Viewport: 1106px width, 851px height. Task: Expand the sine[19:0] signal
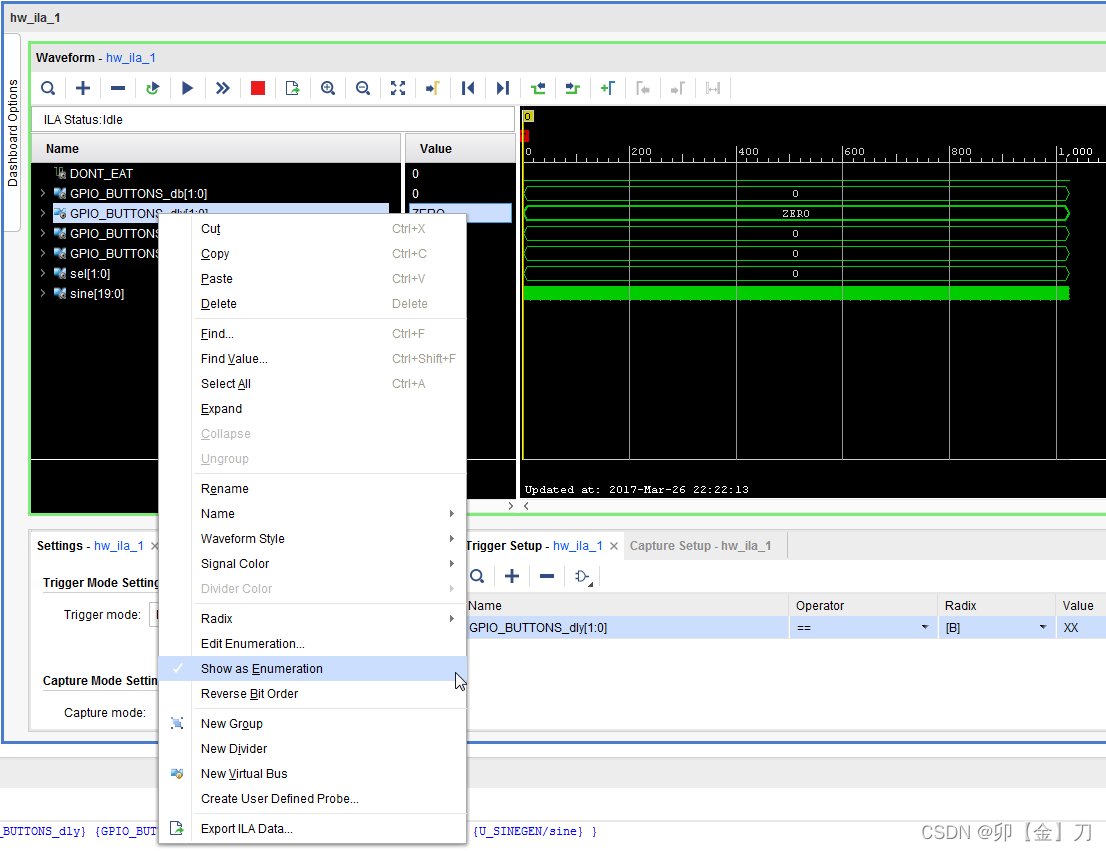tap(43, 294)
